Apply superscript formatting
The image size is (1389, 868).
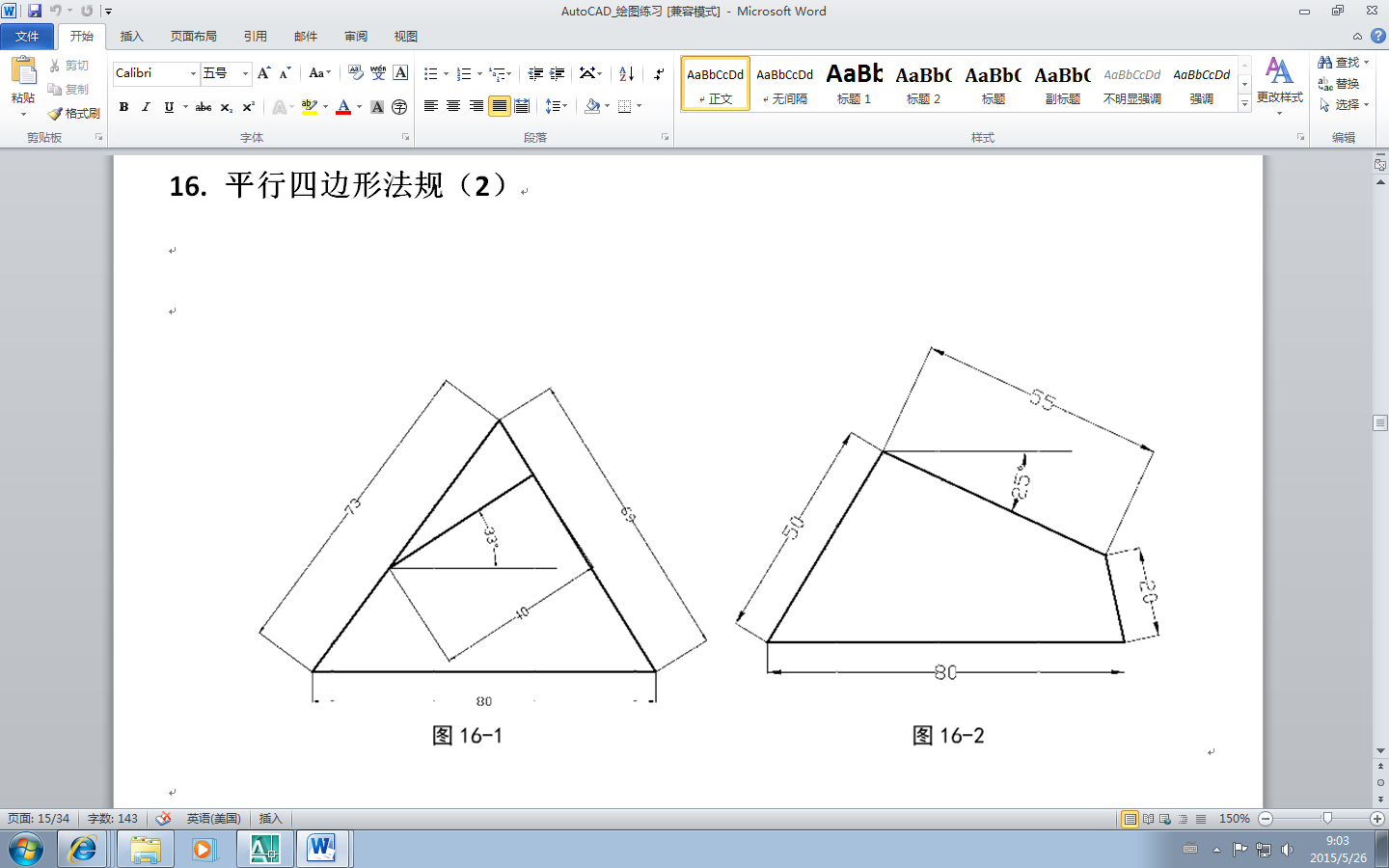248,107
